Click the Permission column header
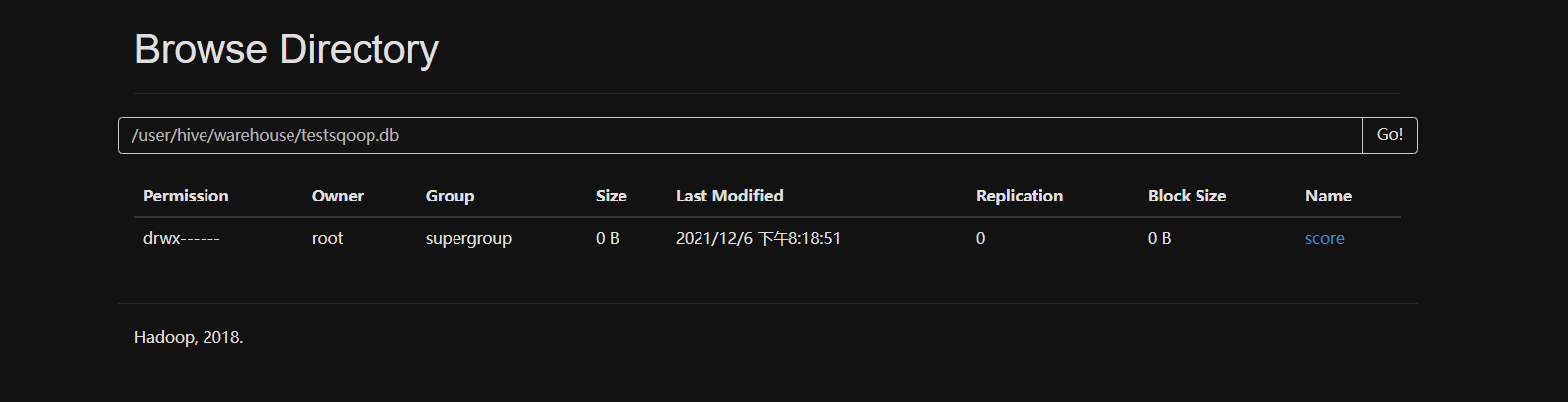This screenshot has height=402, width=1568. pyautogui.click(x=186, y=196)
